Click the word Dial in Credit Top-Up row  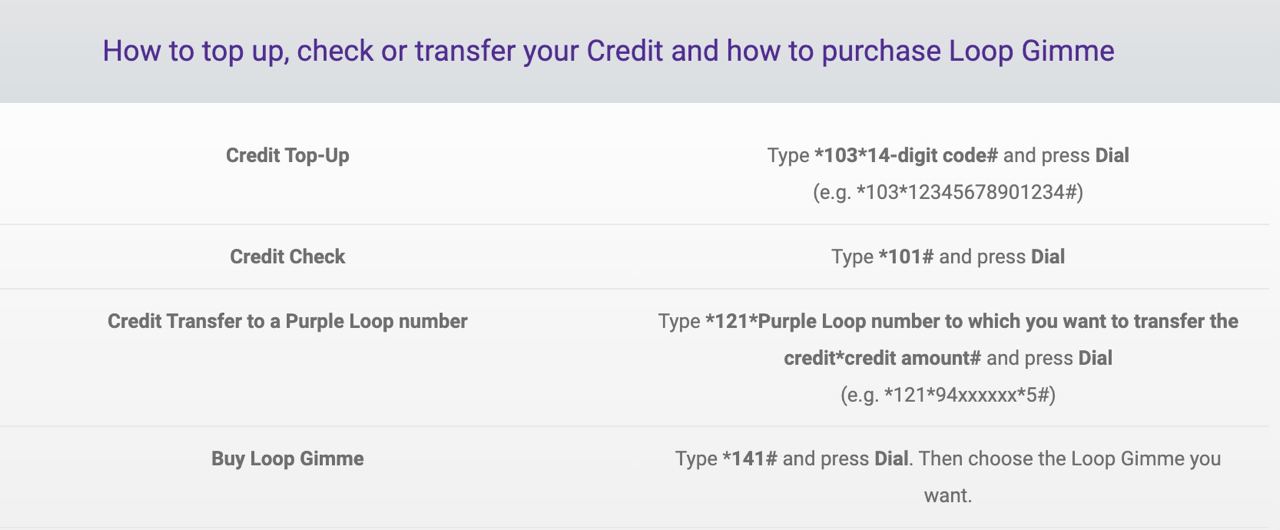pos(1112,155)
